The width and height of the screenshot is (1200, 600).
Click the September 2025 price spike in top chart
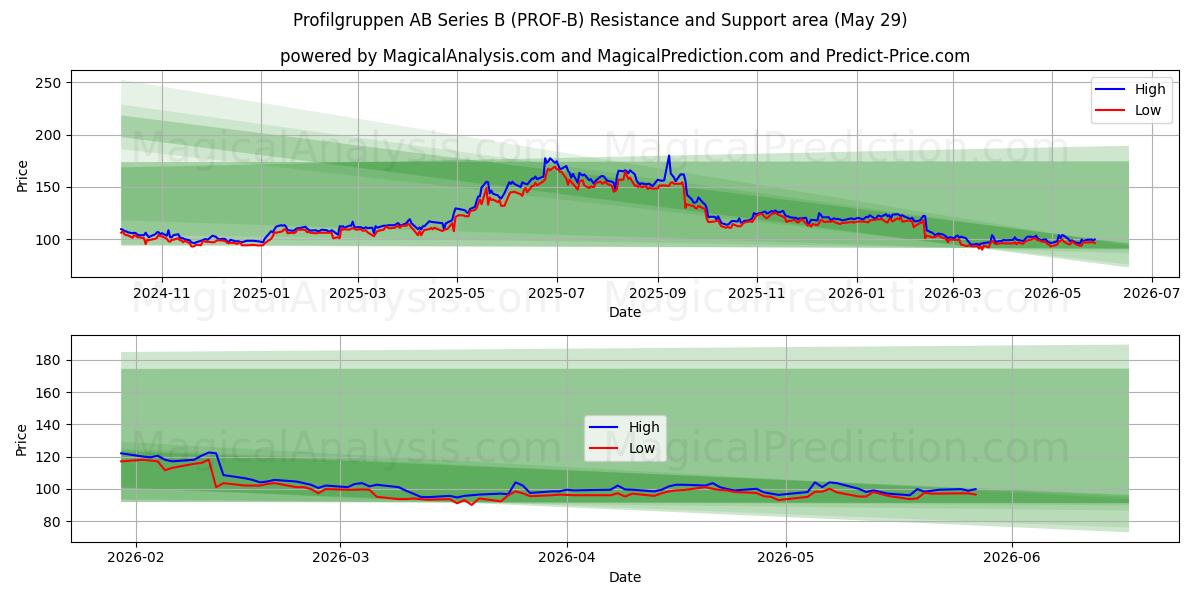pos(669,157)
